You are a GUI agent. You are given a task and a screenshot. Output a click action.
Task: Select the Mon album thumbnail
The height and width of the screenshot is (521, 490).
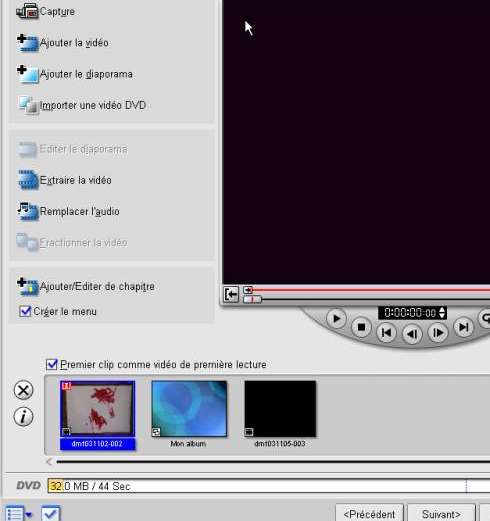point(189,409)
